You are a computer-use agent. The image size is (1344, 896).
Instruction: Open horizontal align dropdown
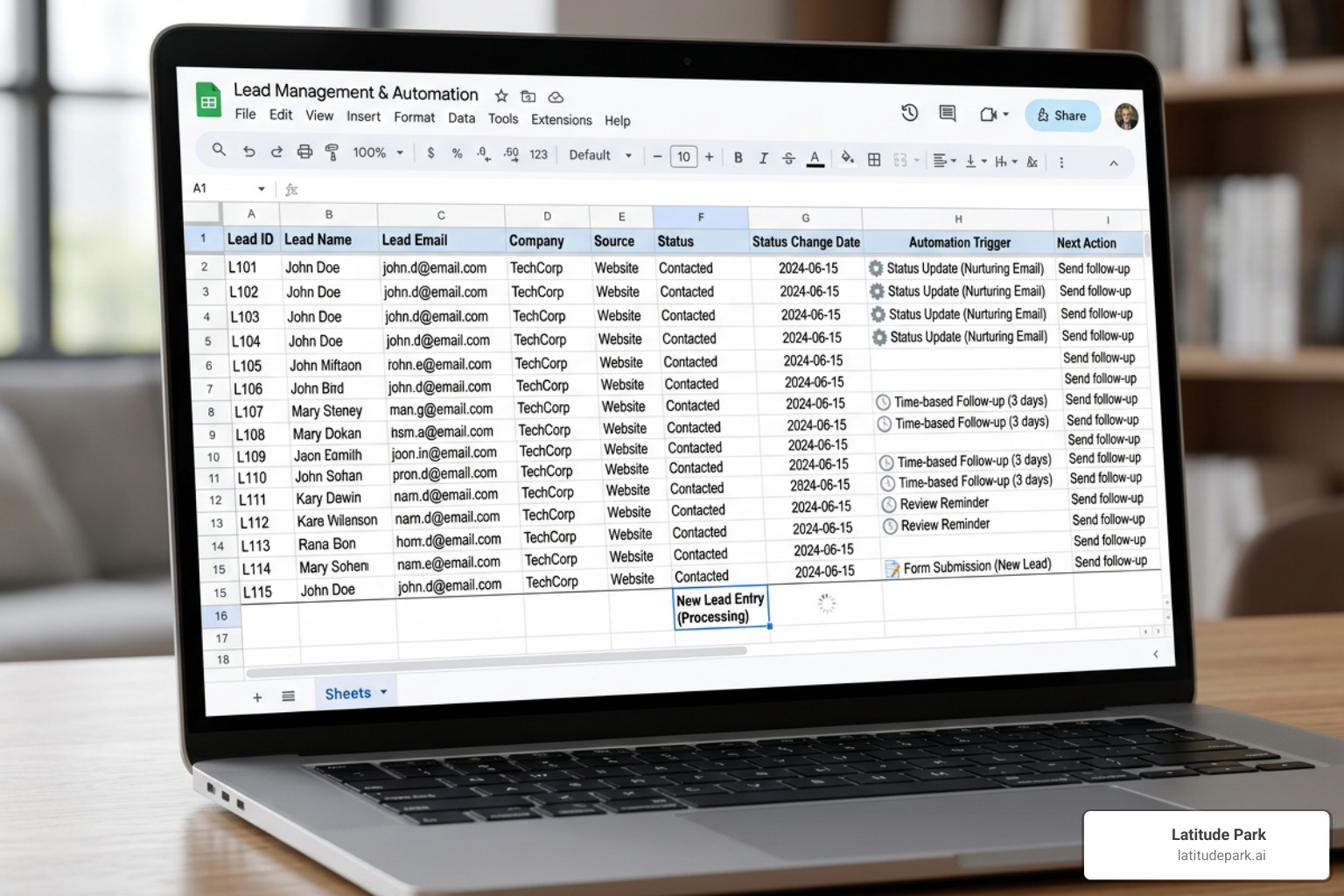click(944, 160)
